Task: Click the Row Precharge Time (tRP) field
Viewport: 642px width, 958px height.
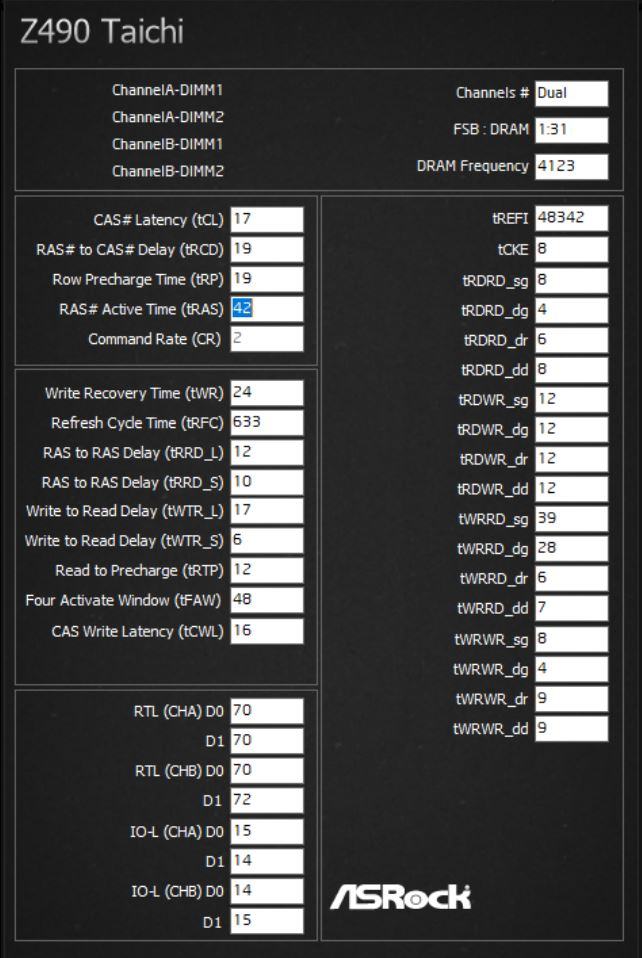Action: point(267,279)
